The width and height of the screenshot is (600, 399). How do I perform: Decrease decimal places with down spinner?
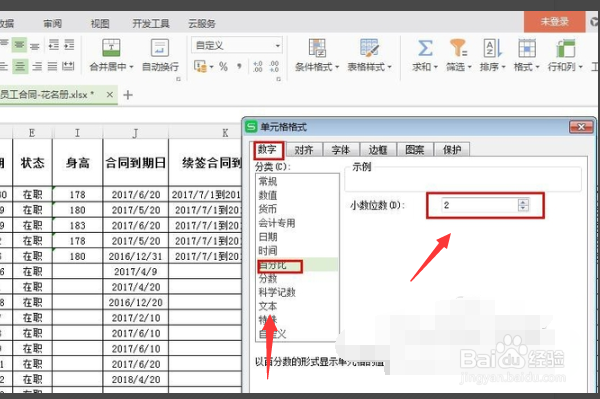coord(523,208)
